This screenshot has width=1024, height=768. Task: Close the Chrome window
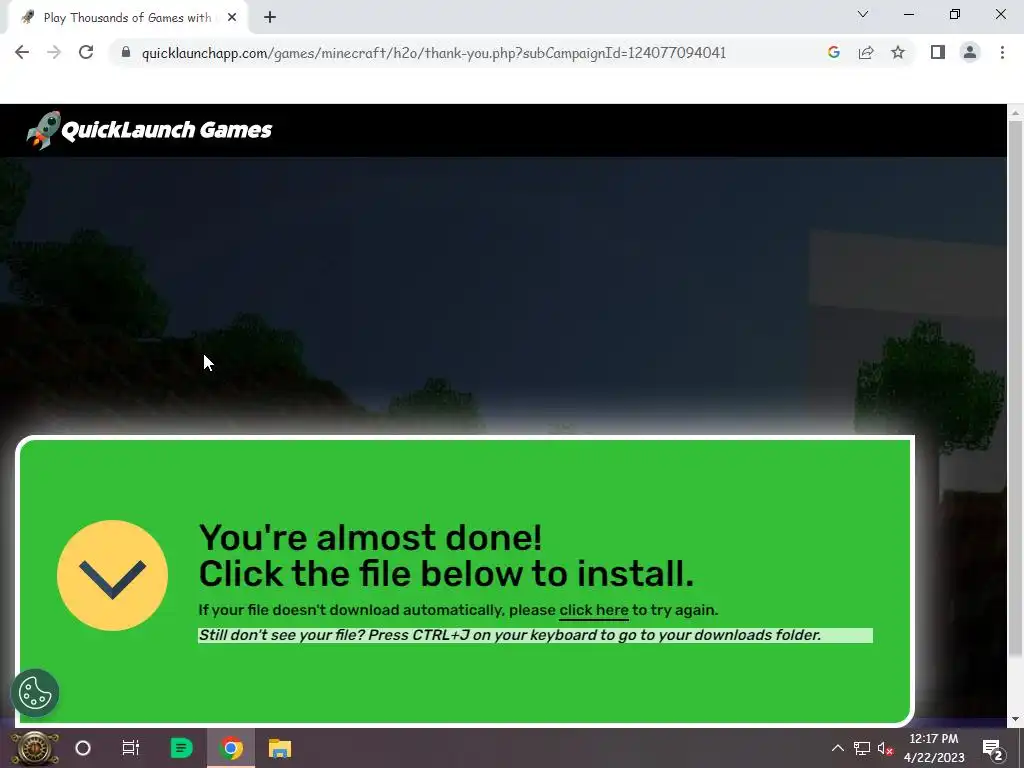tap(1000, 14)
